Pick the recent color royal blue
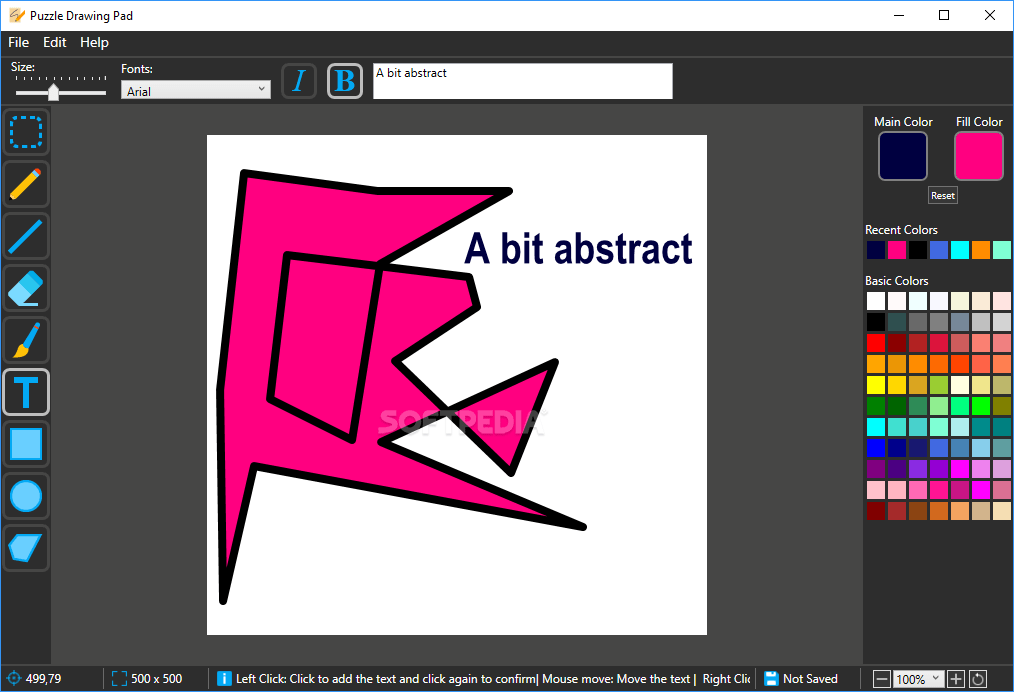 coord(939,250)
